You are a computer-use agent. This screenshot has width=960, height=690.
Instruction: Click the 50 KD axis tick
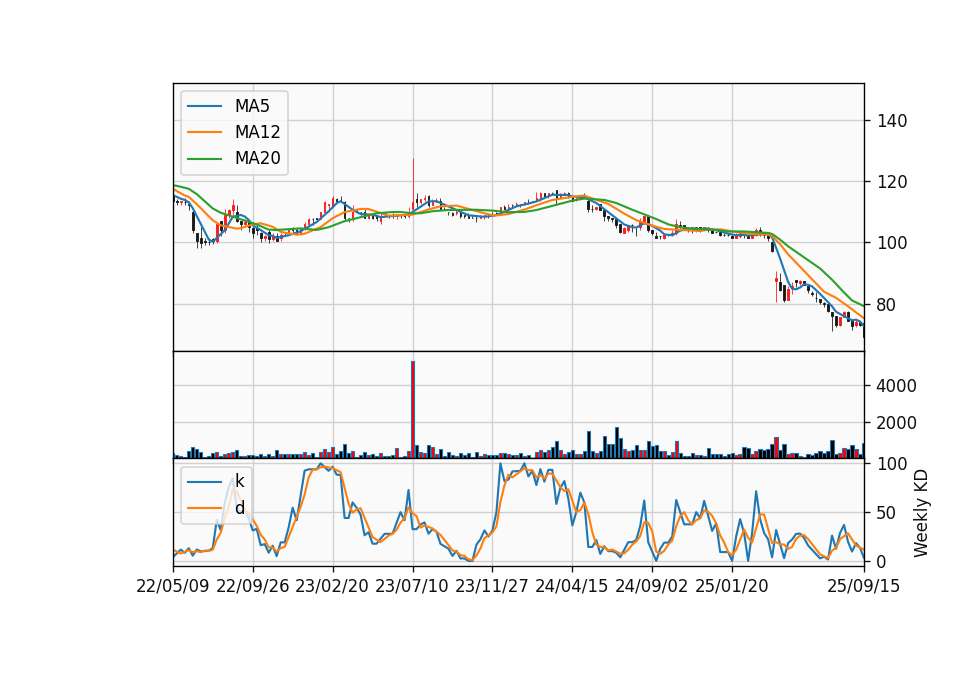coord(887,512)
